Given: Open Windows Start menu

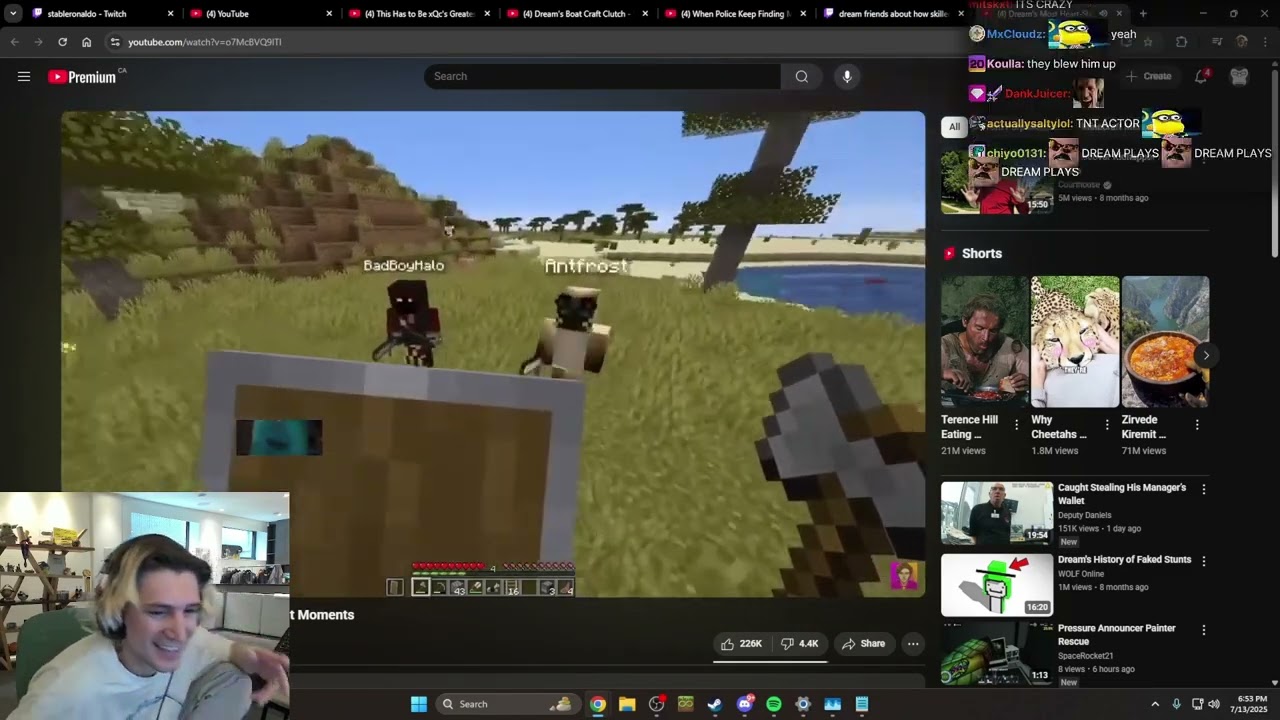Looking at the screenshot, I should [419, 704].
